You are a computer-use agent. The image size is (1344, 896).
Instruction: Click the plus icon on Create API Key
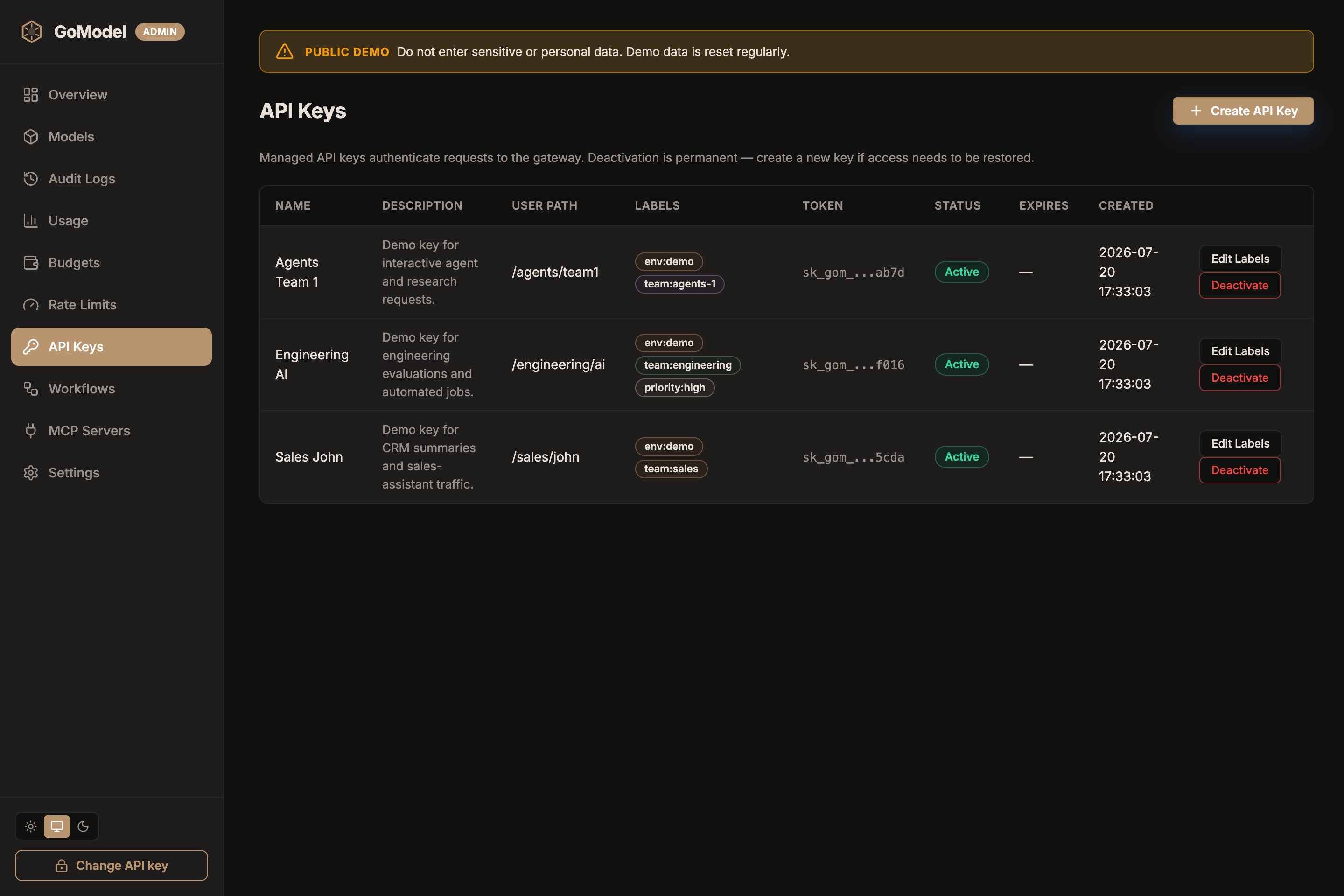point(1196,110)
